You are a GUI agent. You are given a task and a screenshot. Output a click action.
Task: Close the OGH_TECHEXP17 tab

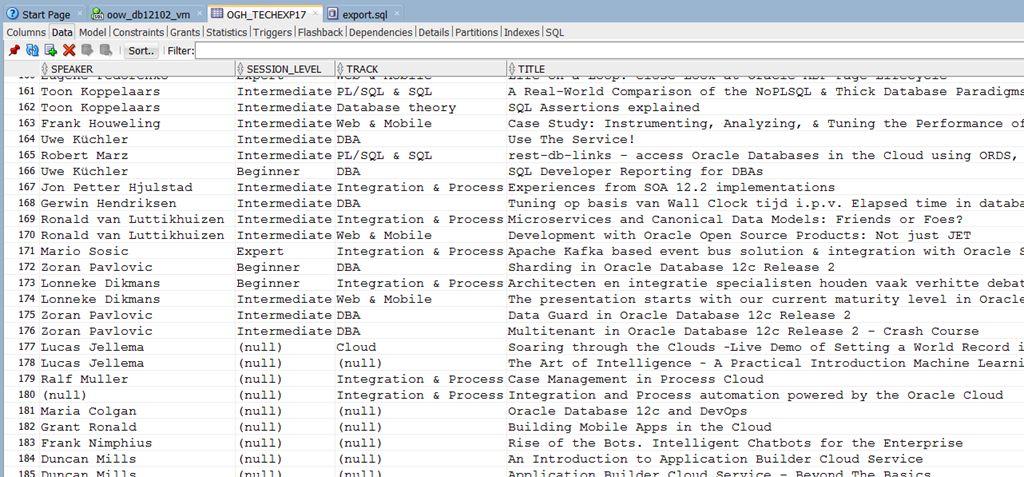point(314,15)
